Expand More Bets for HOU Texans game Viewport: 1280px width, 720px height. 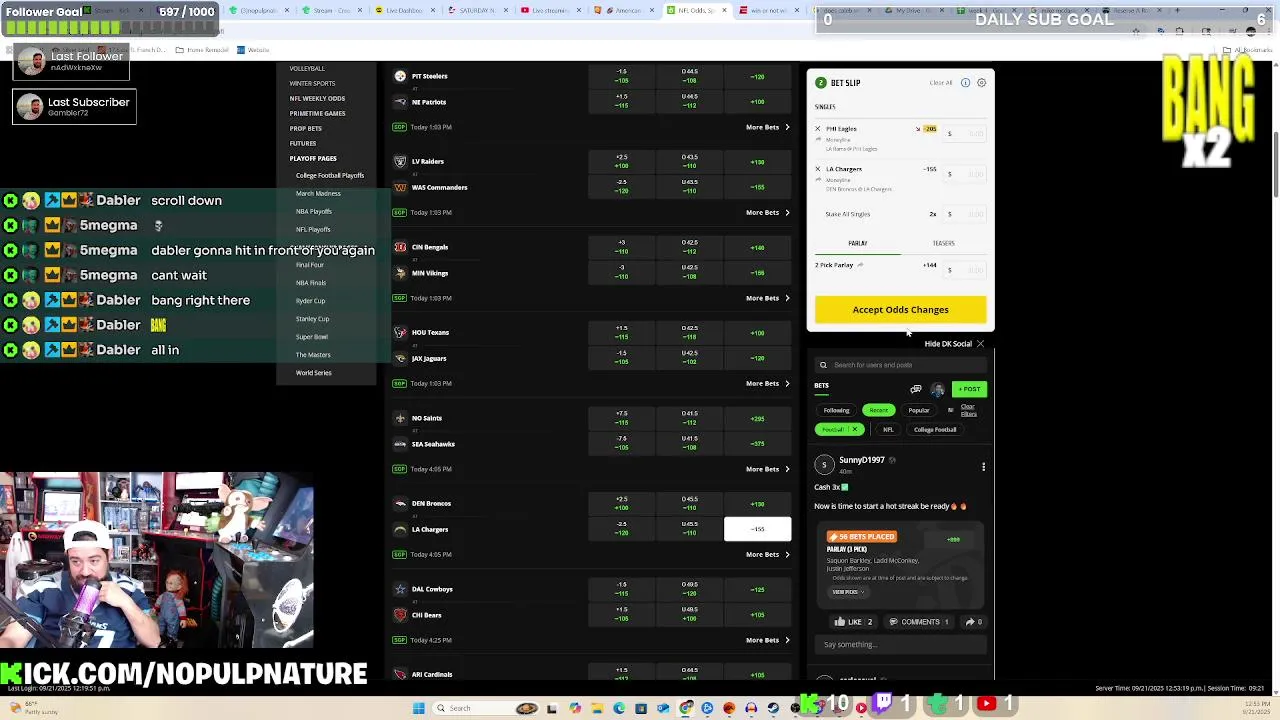(767, 383)
